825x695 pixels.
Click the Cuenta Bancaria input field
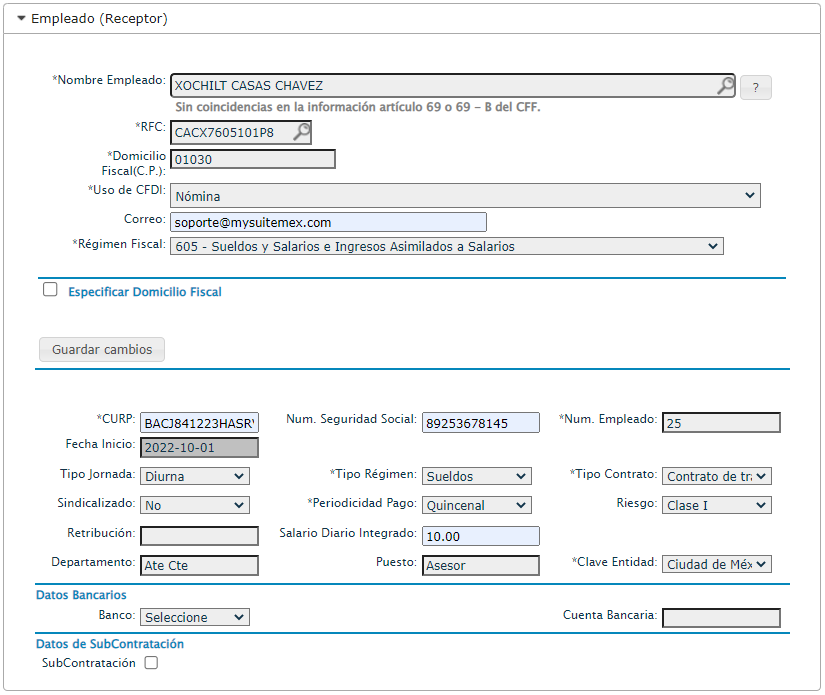pyautogui.click(x=720, y=618)
